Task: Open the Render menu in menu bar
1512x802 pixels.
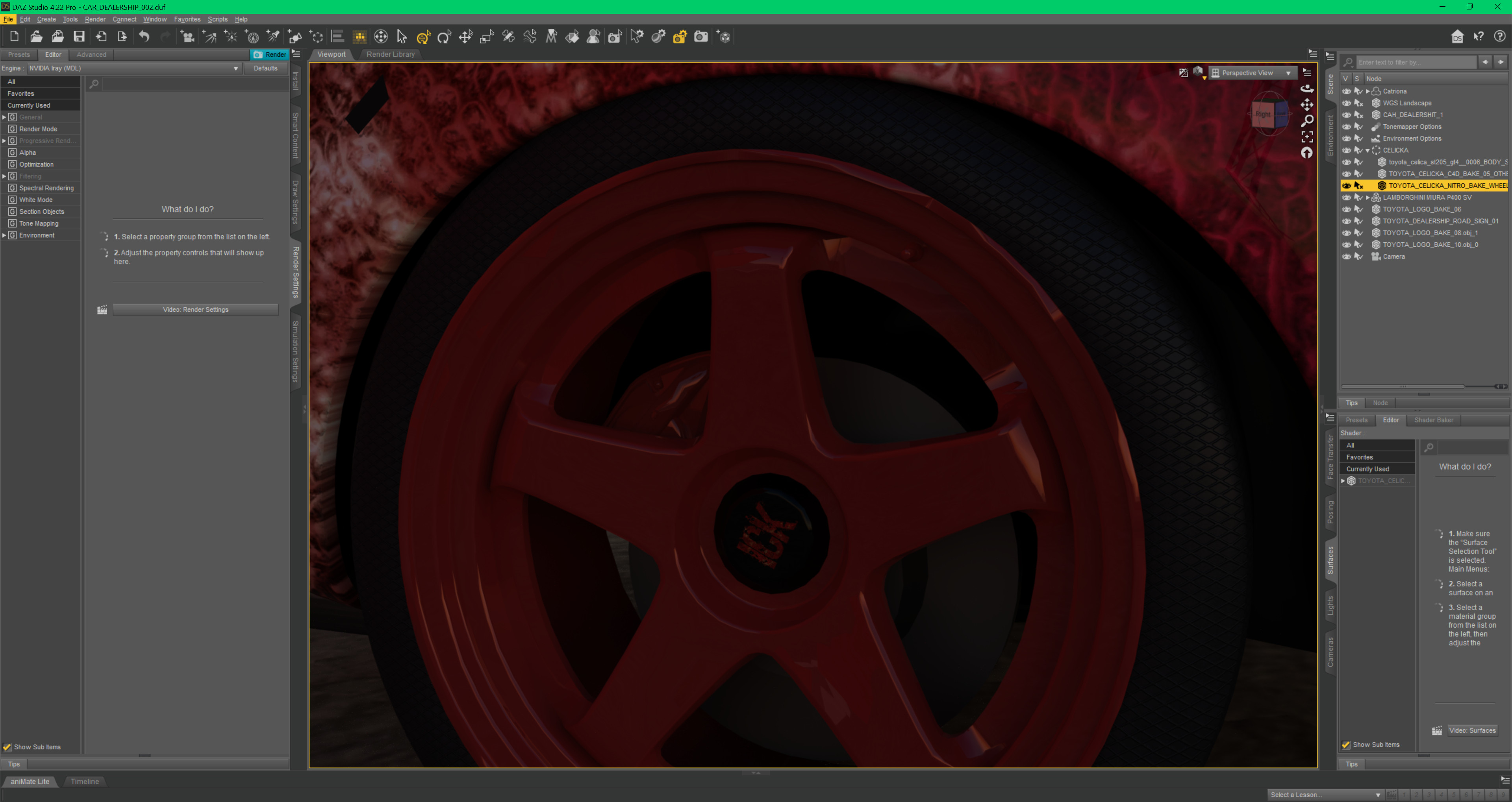Action: coord(95,19)
